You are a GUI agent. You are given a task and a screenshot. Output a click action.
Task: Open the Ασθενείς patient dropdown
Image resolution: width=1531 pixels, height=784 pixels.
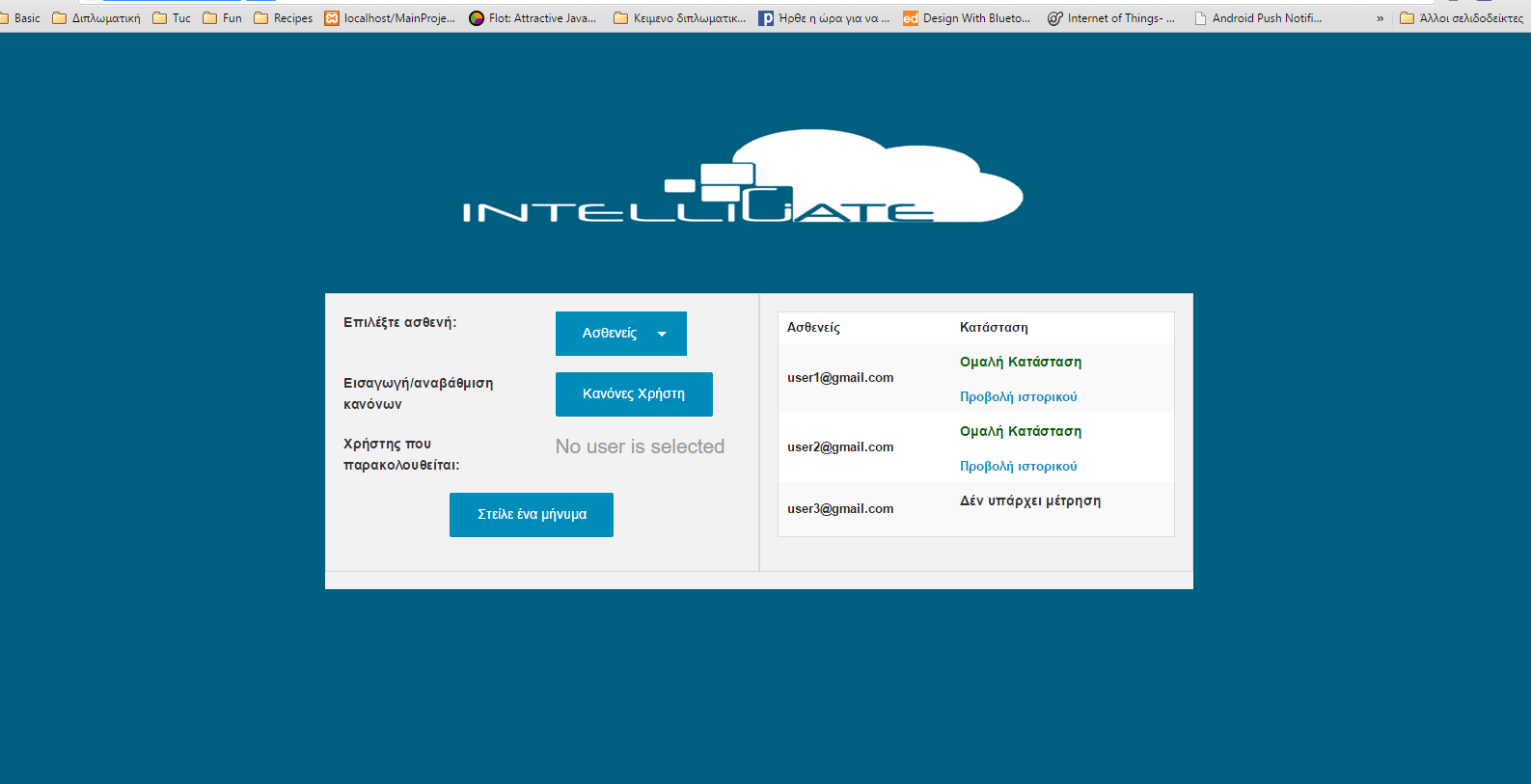point(620,334)
